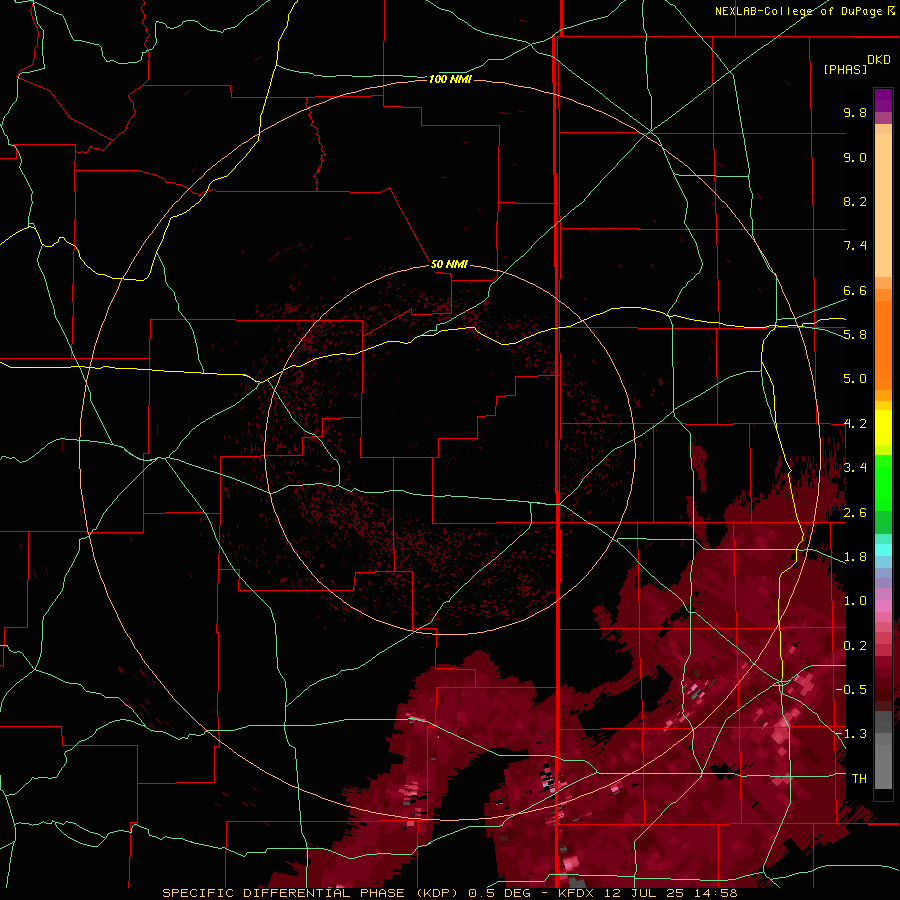Viewport: 900px width, 900px height.
Task: Click the -1.3 legend value
Action: point(851,734)
